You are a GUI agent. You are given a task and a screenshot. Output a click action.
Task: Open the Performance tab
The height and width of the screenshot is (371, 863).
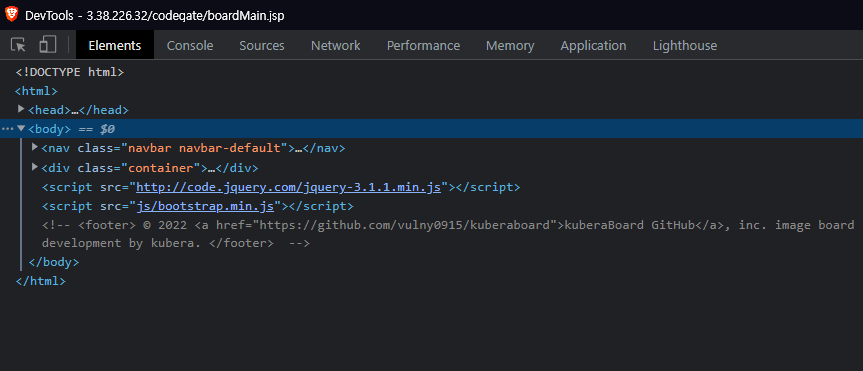(x=423, y=45)
